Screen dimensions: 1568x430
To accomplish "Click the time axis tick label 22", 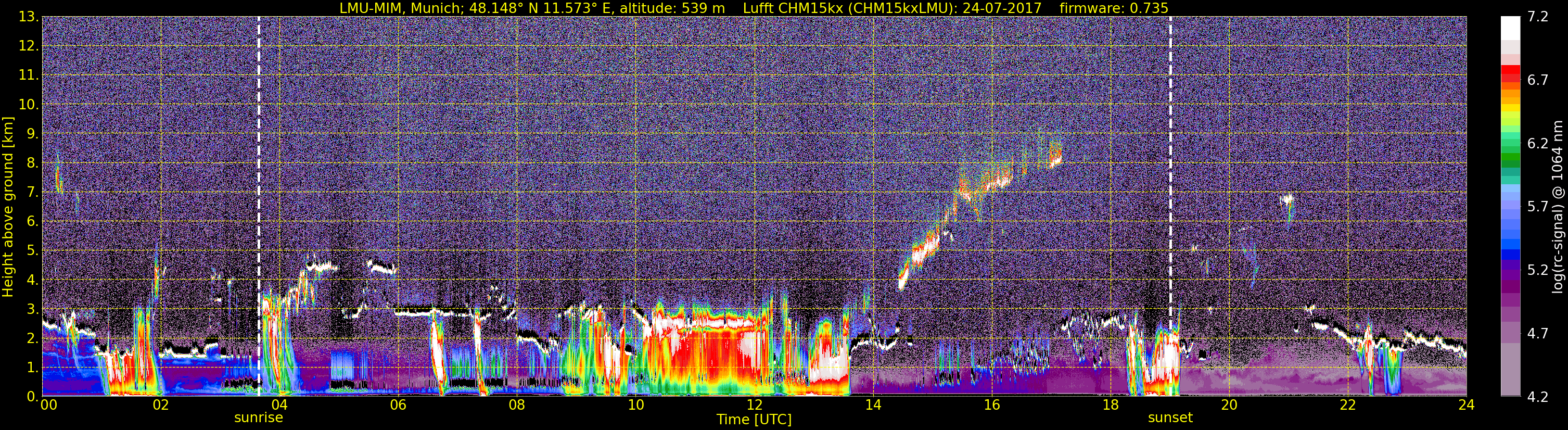I will pos(1348,405).
